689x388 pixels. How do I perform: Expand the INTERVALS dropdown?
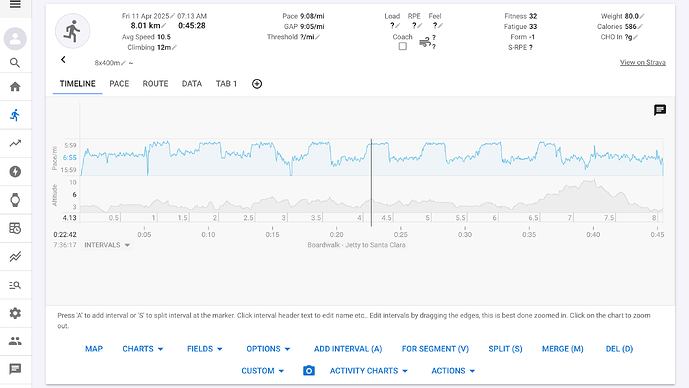pyautogui.click(x=107, y=245)
